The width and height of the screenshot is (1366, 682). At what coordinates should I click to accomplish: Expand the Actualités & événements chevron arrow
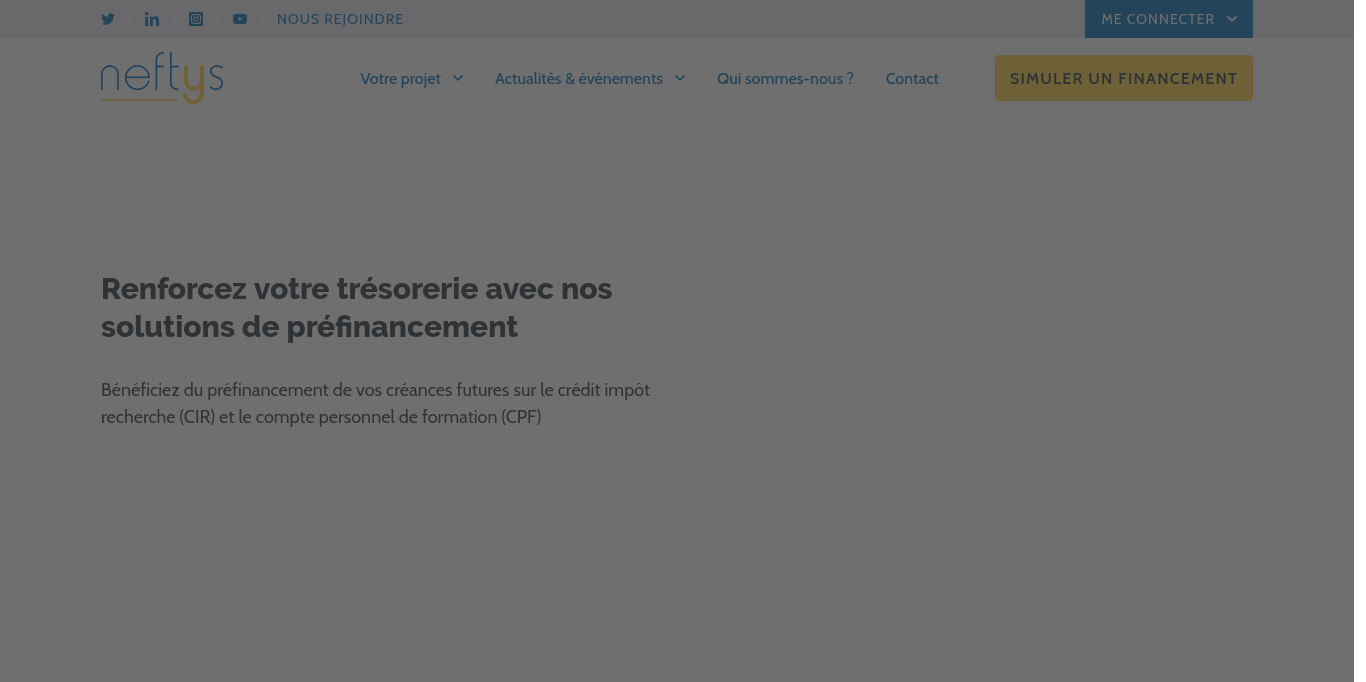point(680,78)
